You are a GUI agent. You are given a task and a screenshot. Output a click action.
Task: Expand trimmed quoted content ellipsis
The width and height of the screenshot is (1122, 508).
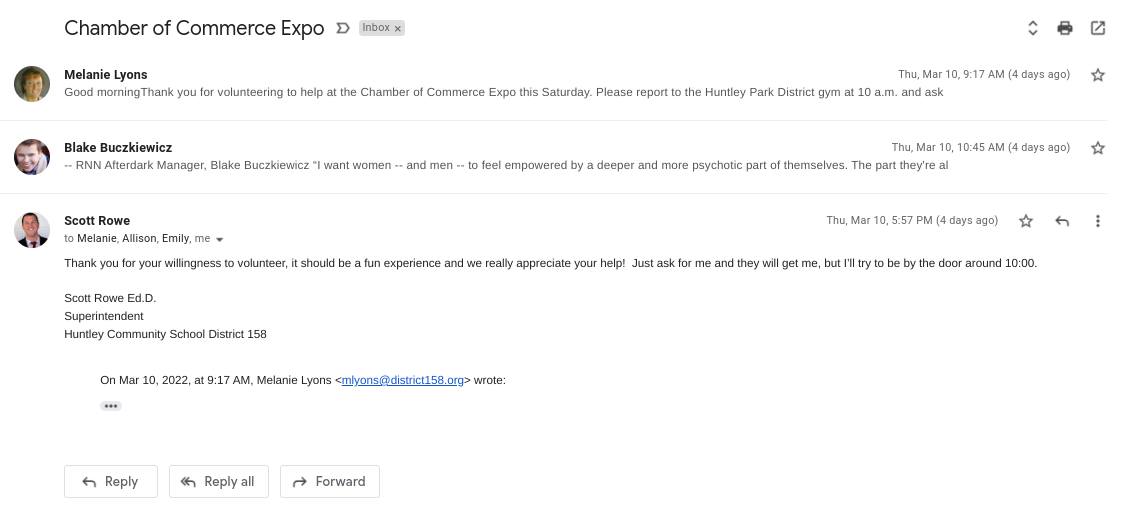tap(111, 406)
